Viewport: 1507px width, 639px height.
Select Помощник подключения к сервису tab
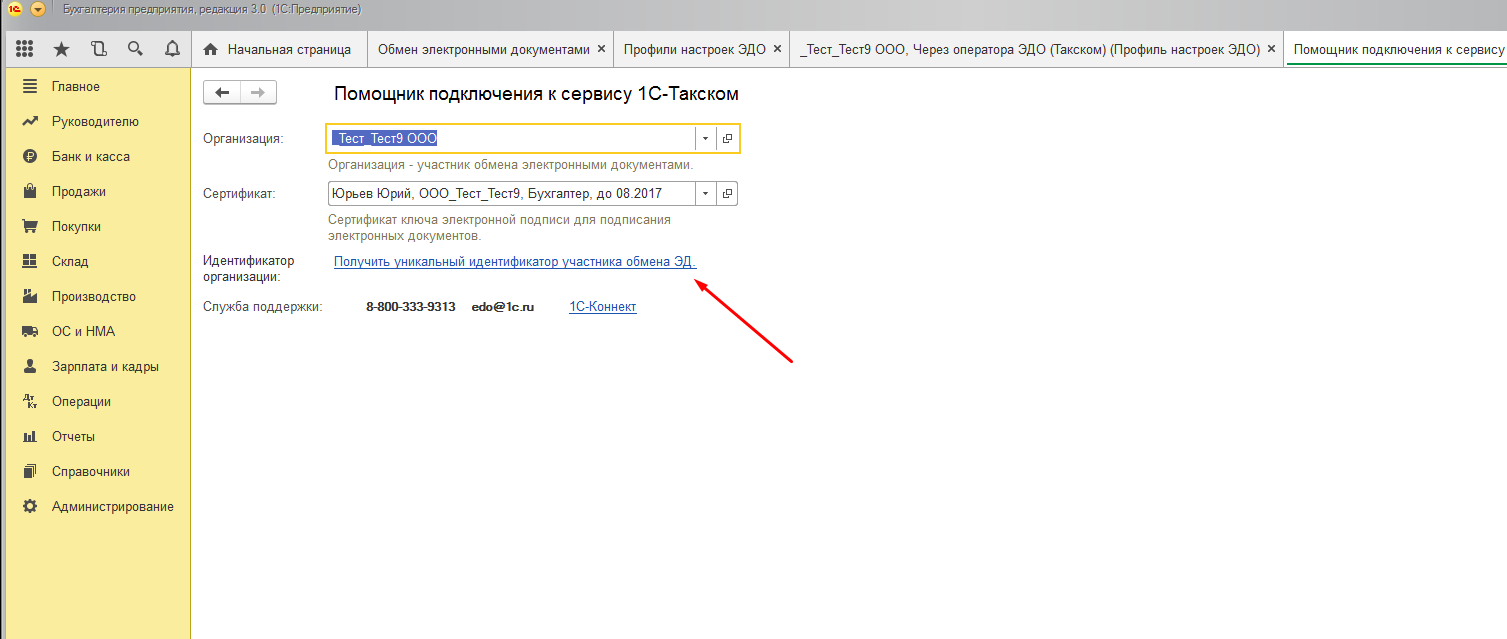point(1398,49)
